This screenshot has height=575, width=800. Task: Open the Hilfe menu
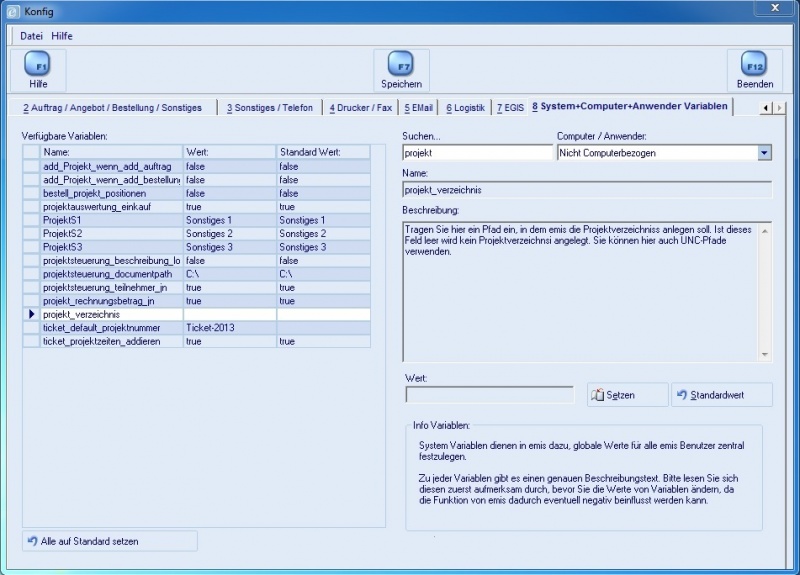coord(62,36)
